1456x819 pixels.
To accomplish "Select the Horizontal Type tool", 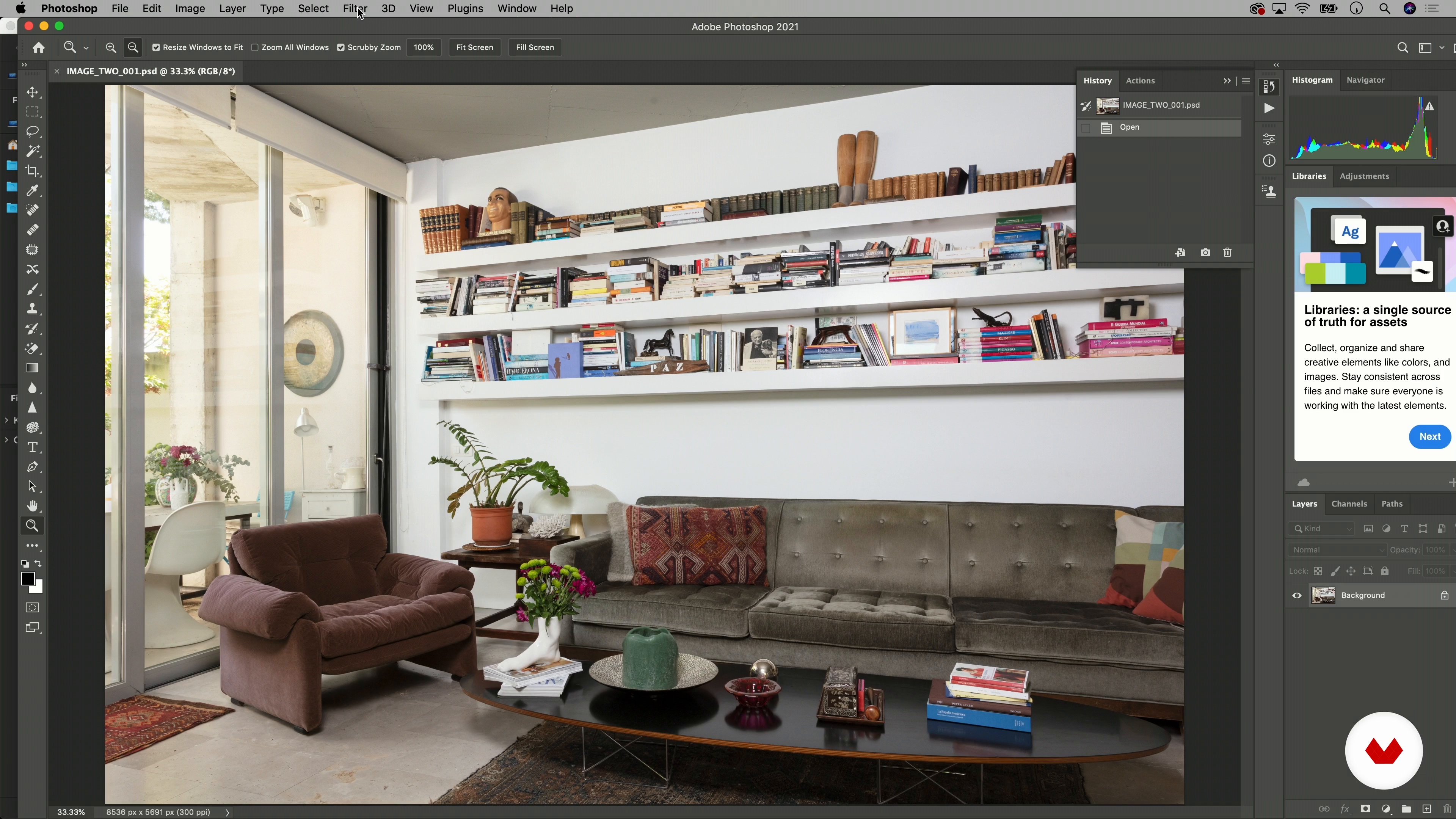I will [33, 447].
